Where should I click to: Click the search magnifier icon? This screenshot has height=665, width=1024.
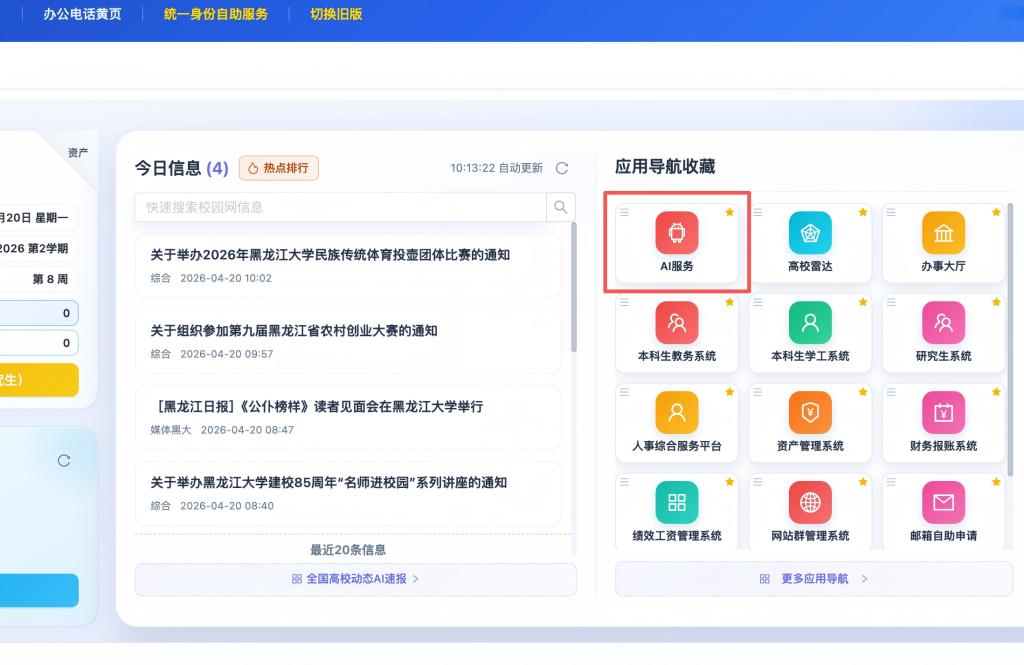click(x=561, y=207)
